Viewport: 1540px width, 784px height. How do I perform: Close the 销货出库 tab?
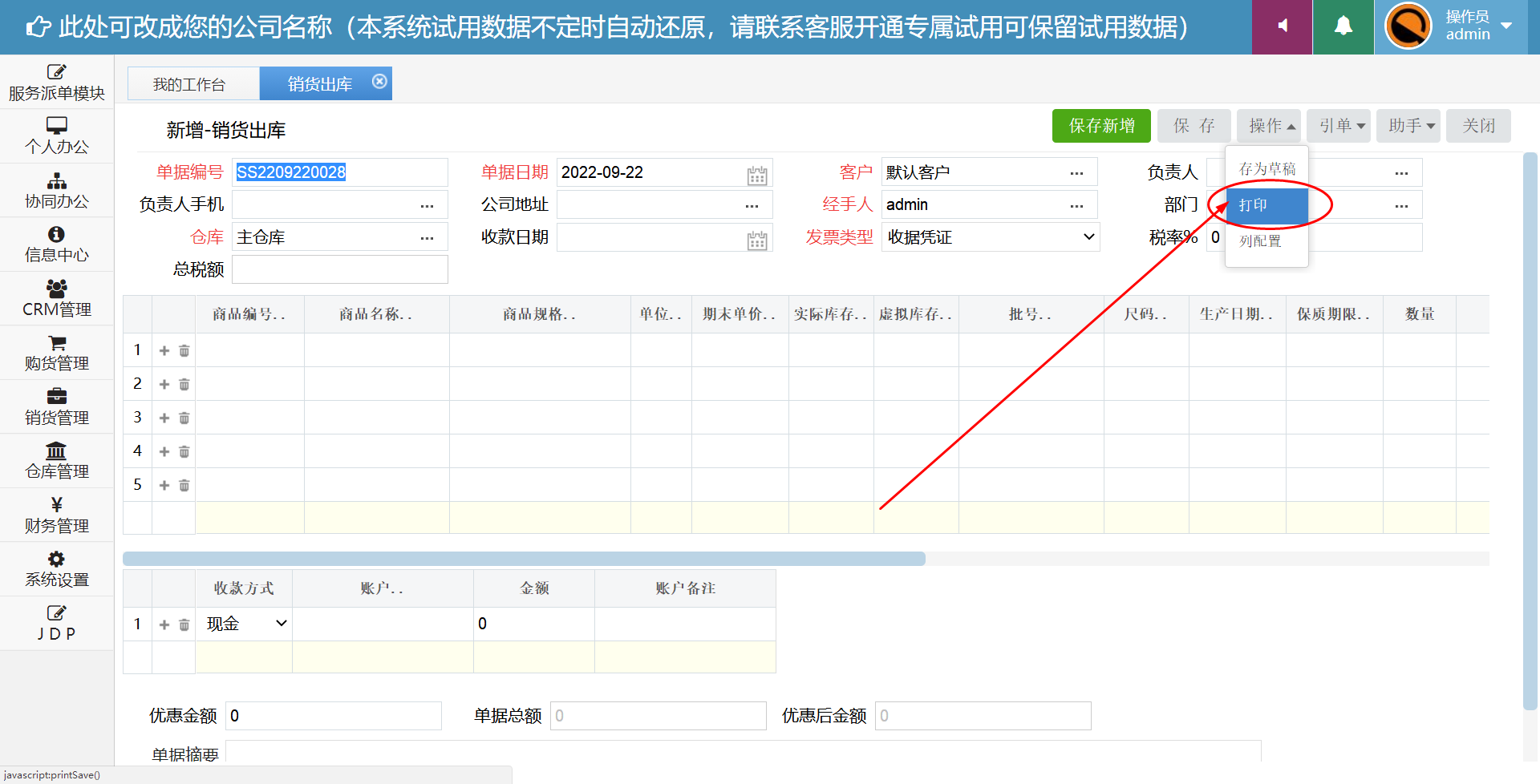coord(379,82)
